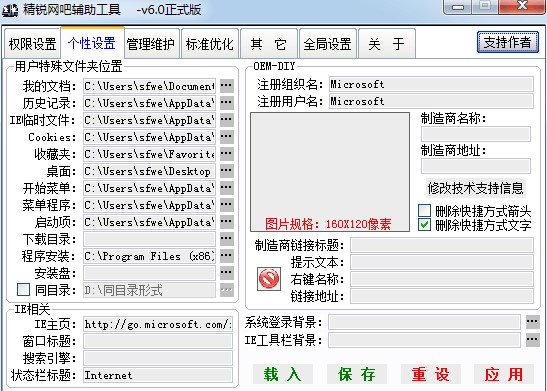Image resolution: width=547 pixels, height=391 pixels.
Task: Click the green 载入 button
Action: point(283,374)
